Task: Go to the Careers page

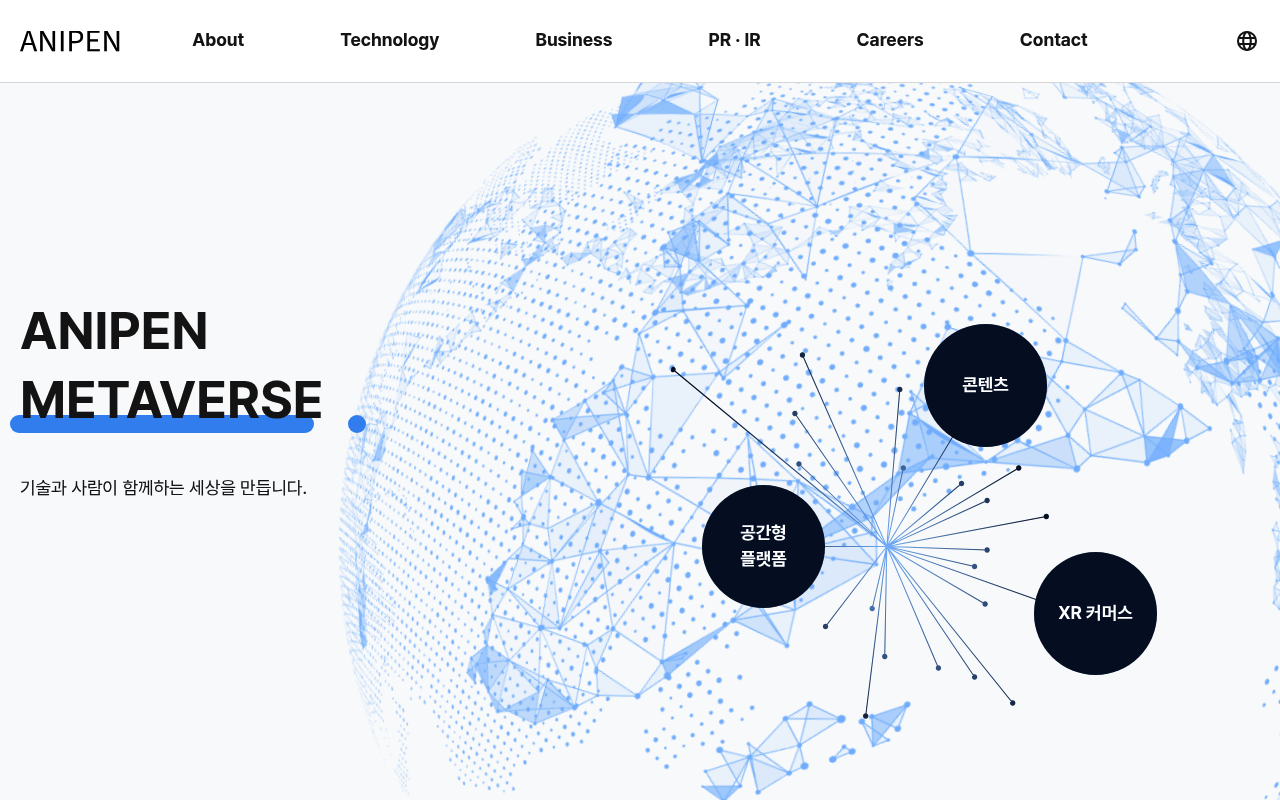Action: click(890, 40)
